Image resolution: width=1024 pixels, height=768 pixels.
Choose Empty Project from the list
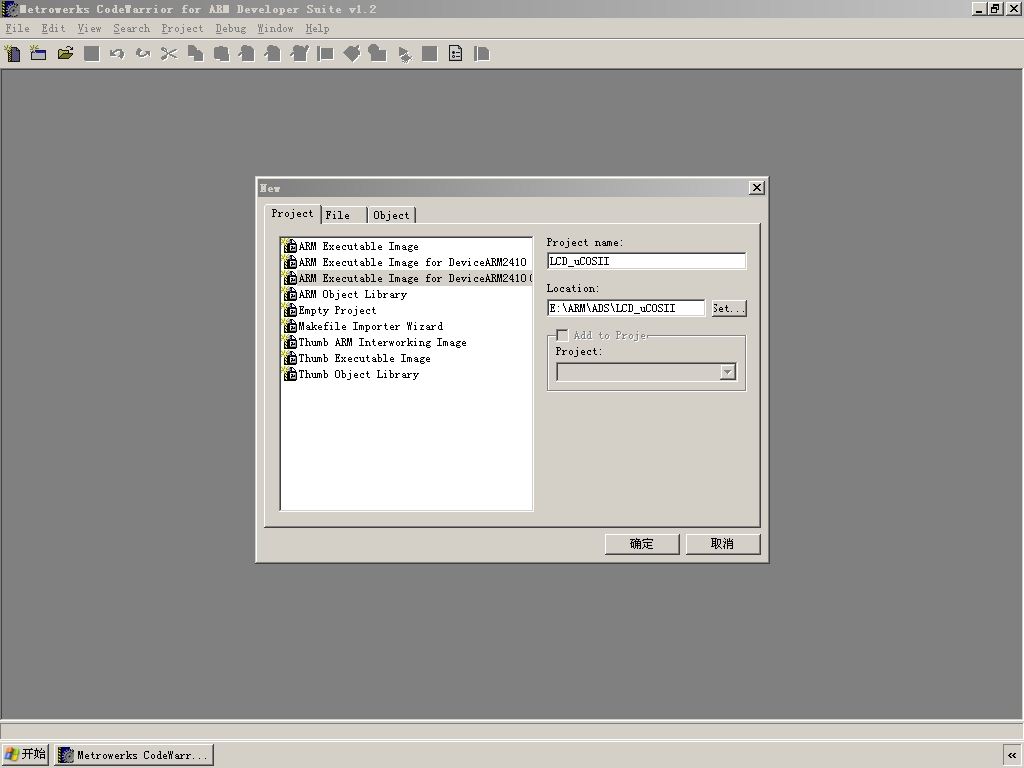coord(406,310)
